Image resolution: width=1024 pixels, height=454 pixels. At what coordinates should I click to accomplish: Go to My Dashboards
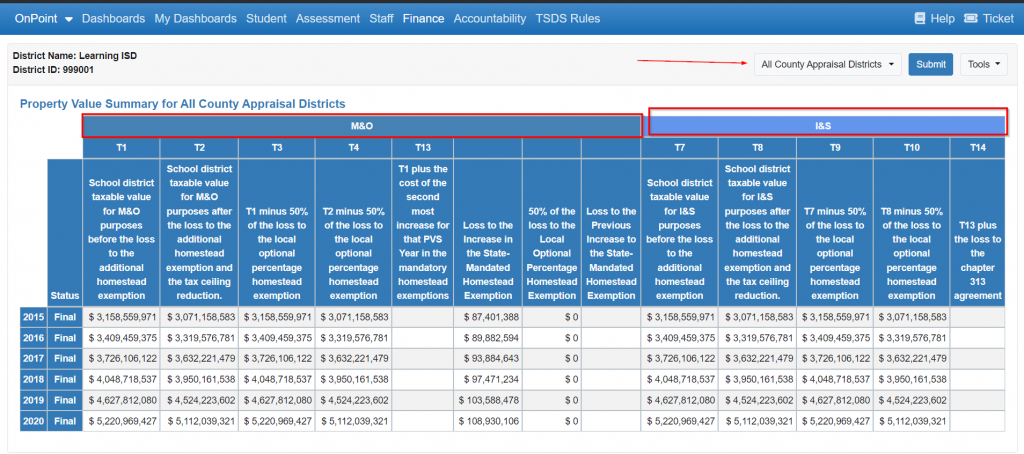(195, 19)
